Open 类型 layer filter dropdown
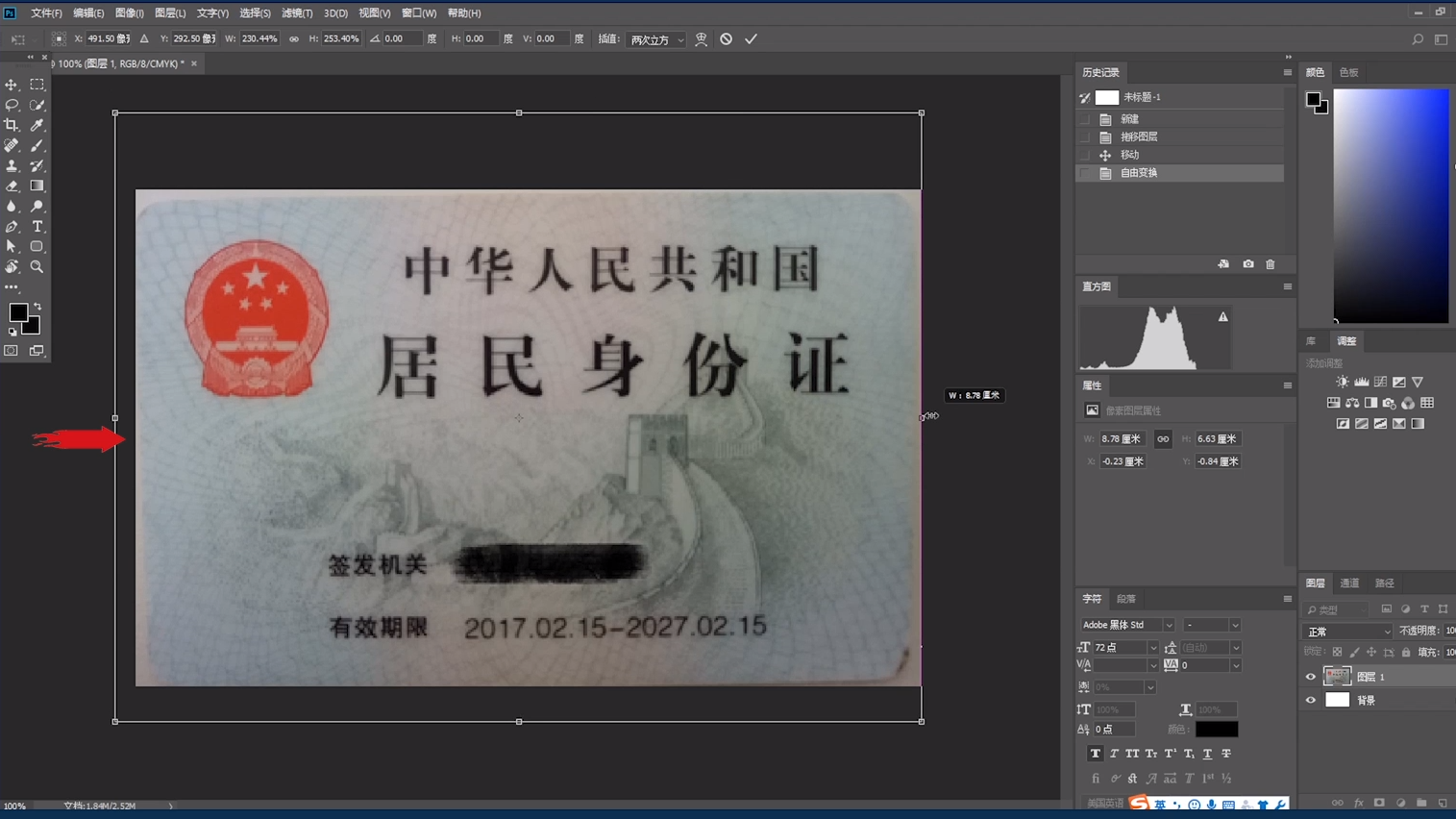The image size is (1456, 819). (x=1337, y=609)
